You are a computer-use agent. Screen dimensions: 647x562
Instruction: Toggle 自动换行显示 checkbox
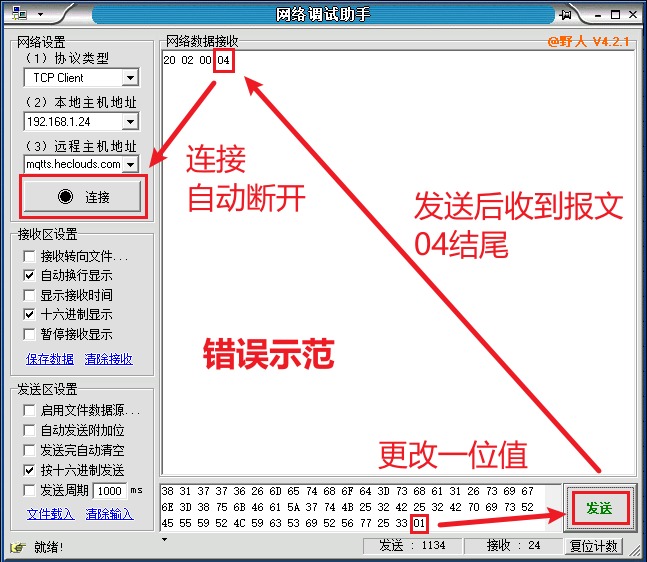29,276
